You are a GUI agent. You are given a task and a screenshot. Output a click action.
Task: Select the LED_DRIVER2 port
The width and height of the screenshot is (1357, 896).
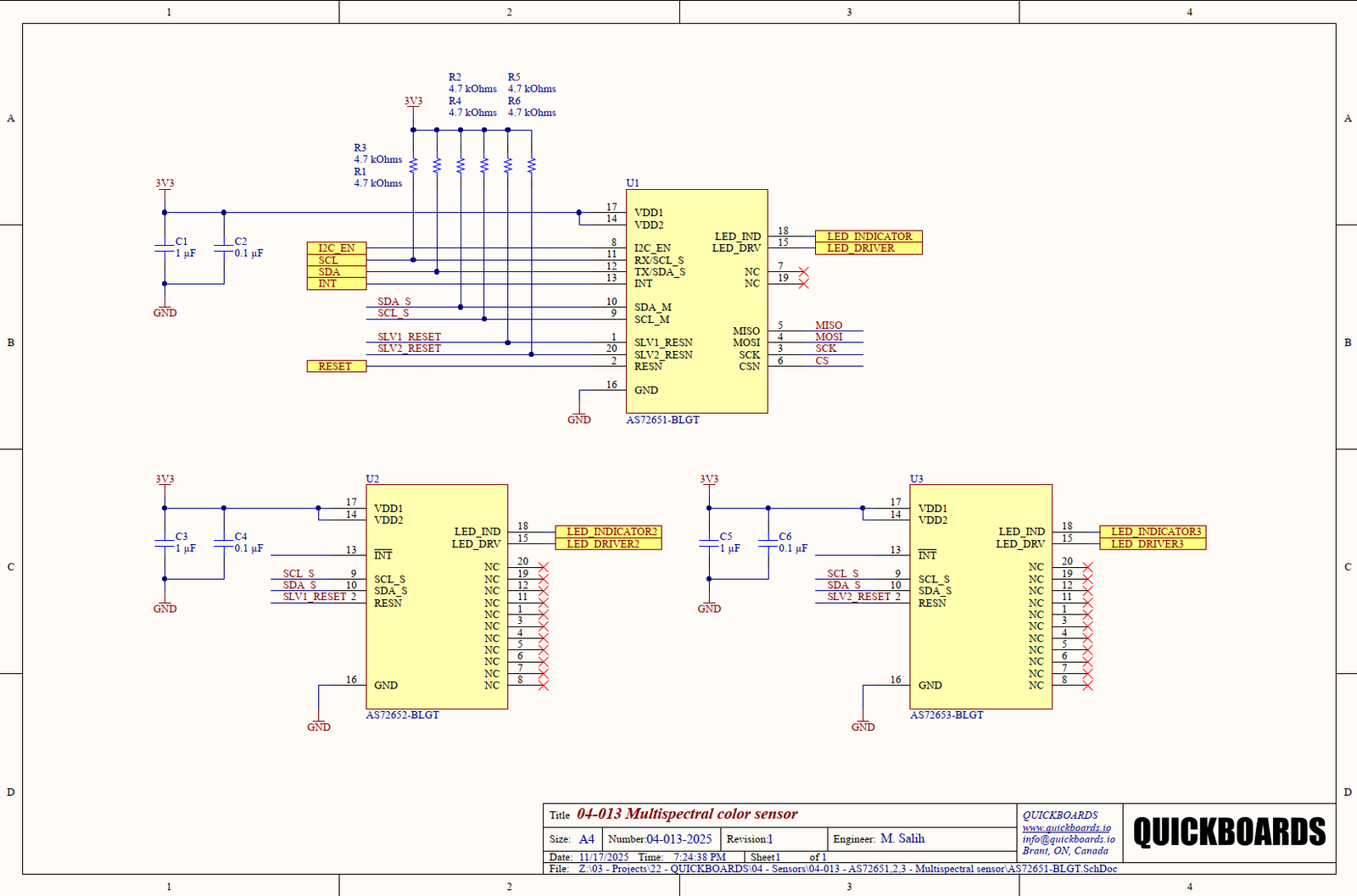(607, 544)
